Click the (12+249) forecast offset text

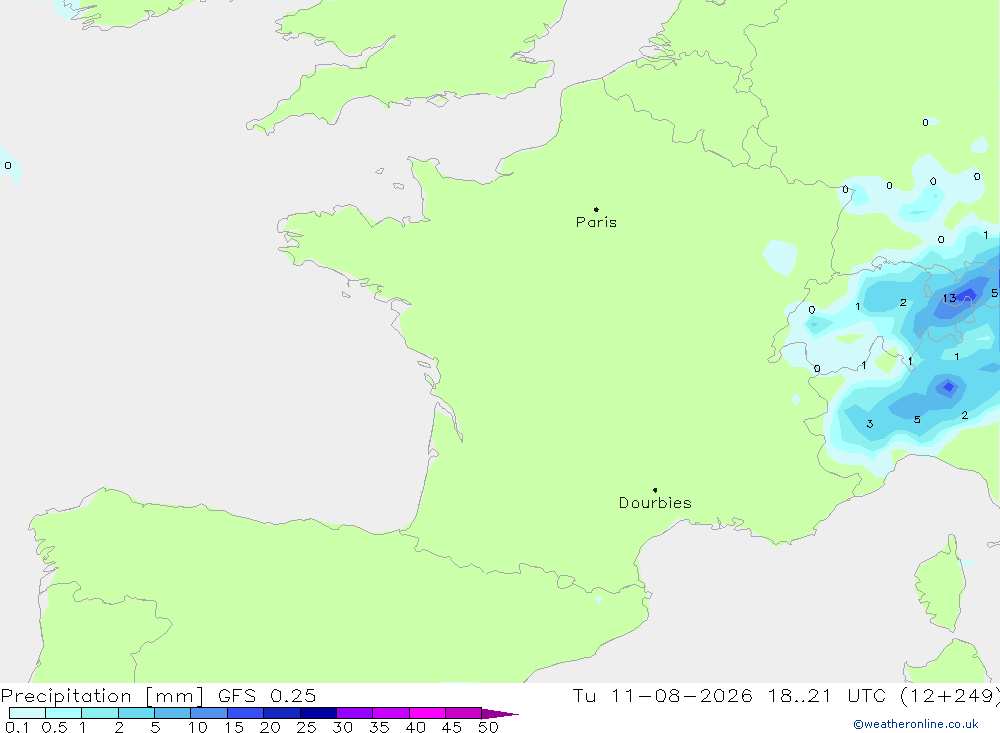(x=950, y=696)
